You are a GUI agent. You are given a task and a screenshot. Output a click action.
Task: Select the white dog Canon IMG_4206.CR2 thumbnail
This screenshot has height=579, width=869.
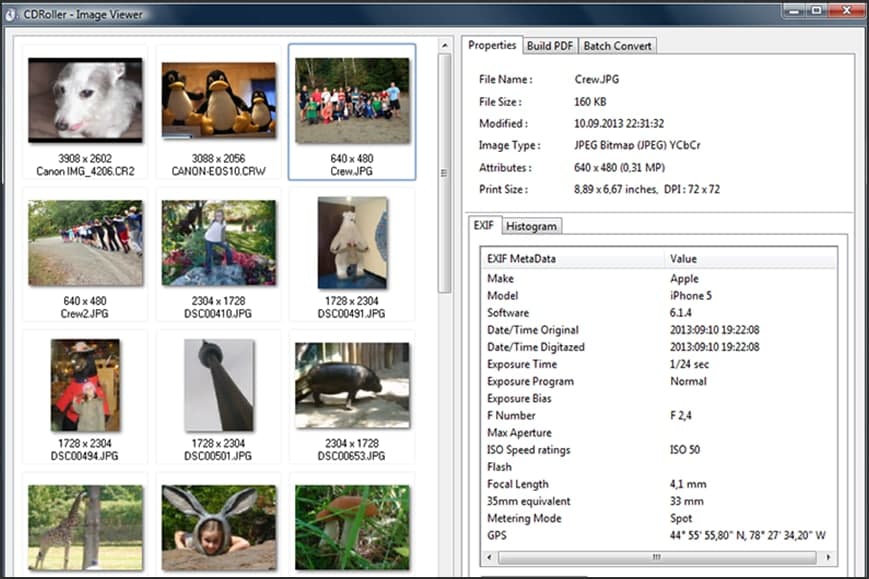tap(85, 98)
